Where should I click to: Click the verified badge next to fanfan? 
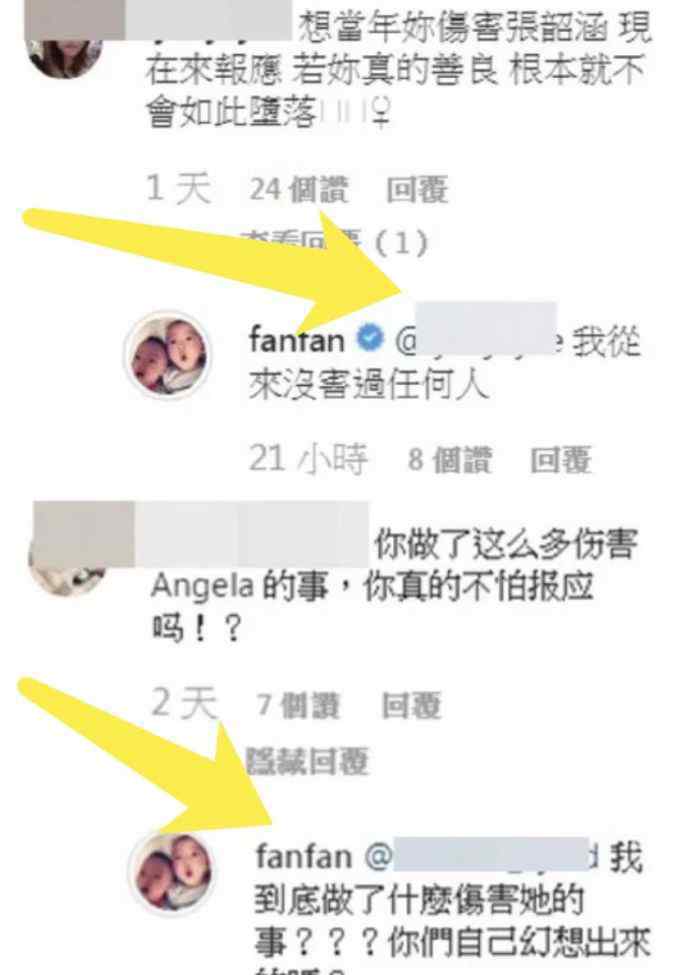click(370, 339)
